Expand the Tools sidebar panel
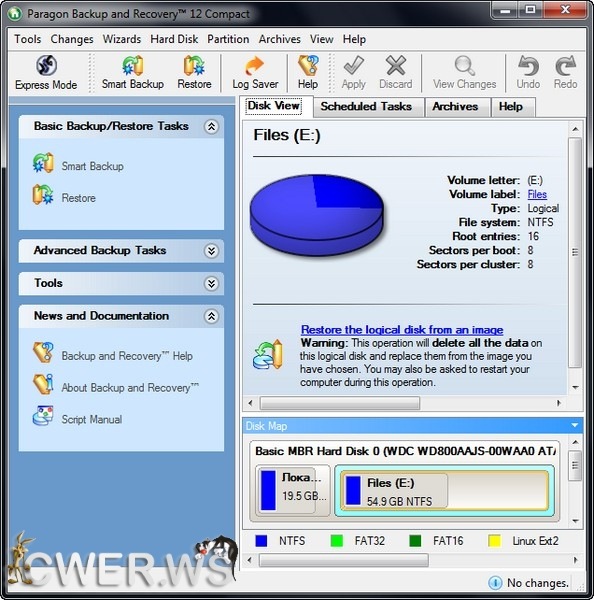This screenshot has height=600, width=594. click(211, 284)
